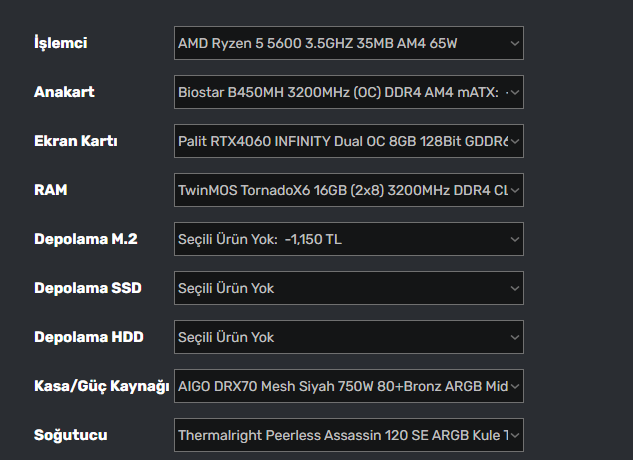The height and width of the screenshot is (460, 633).
Task: Open the Anakart motherboard dropdown
Action: pos(348,92)
